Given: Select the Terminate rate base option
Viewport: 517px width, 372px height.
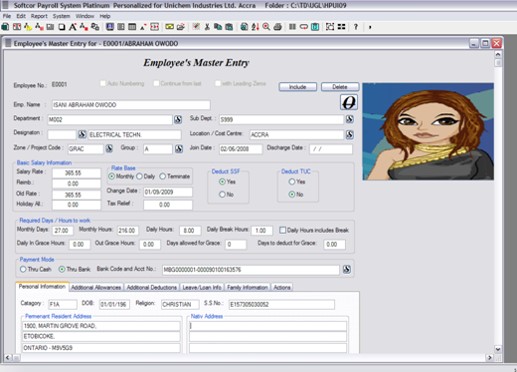Looking at the screenshot, I should point(162,176).
